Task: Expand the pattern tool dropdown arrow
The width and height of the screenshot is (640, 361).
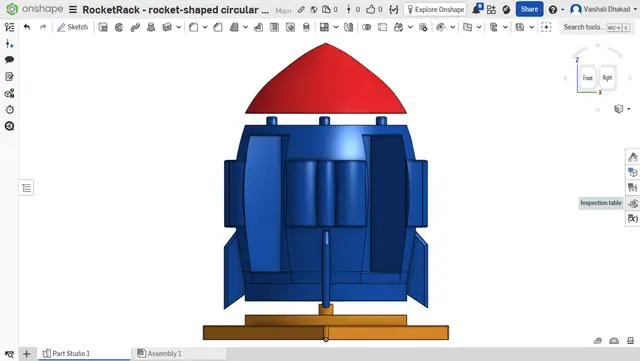Action: (336, 27)
